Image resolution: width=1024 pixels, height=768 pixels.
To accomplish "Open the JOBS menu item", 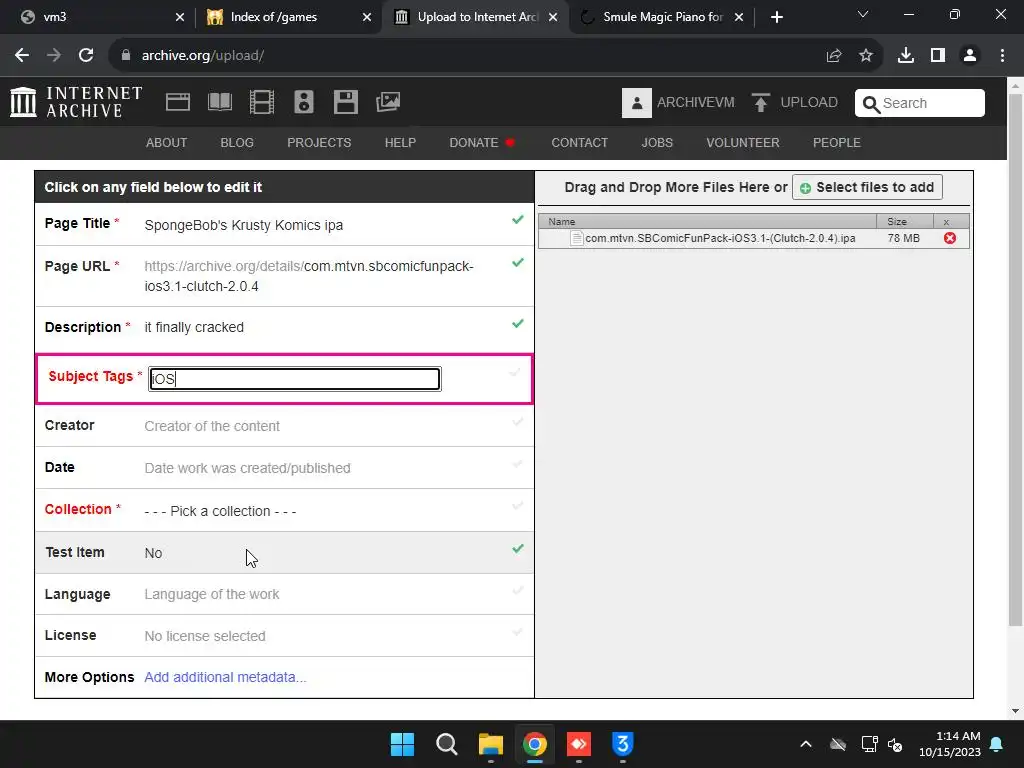I will [657, 142].
